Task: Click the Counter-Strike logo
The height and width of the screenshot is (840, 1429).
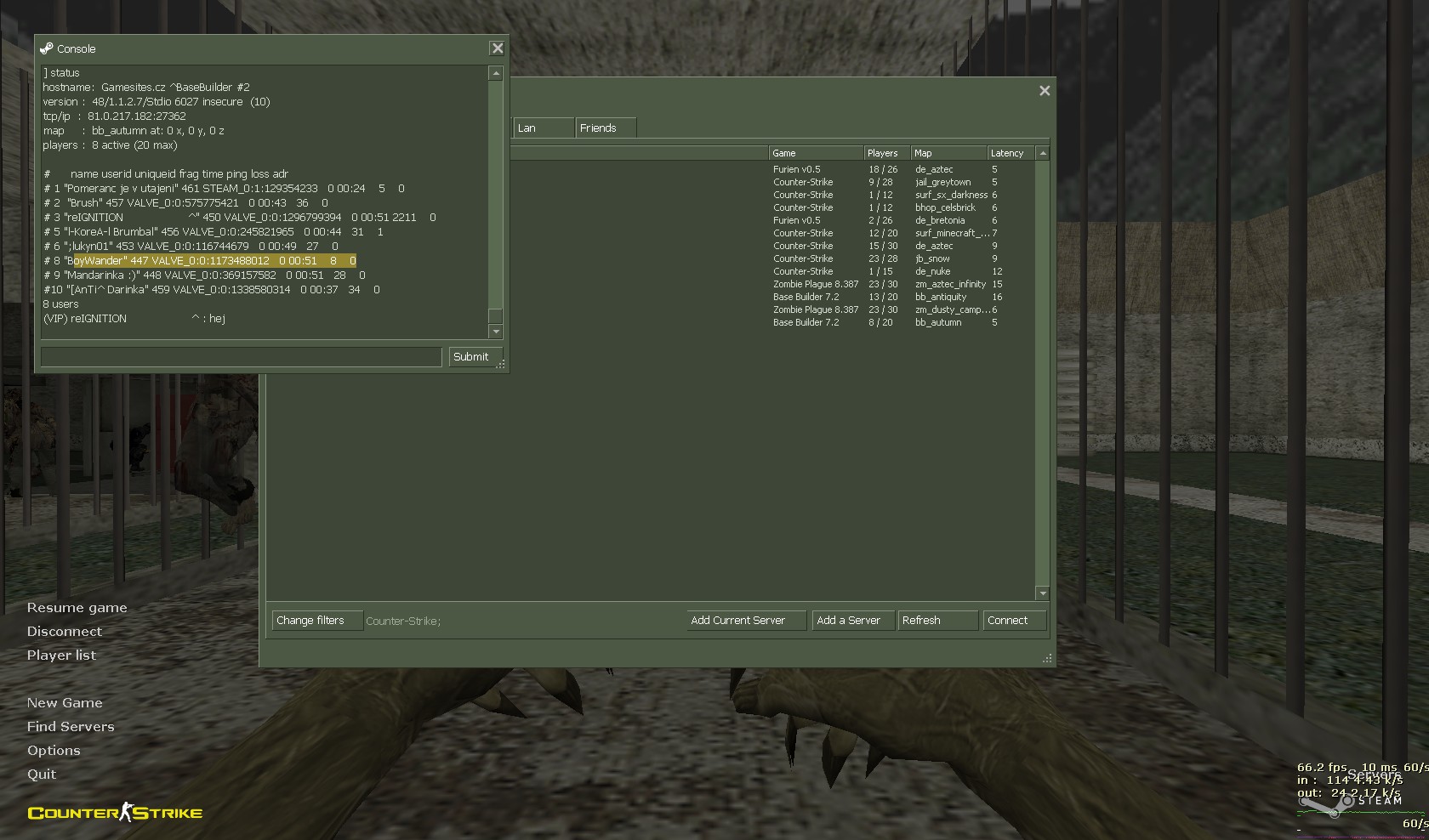Action: pos(115,813)
